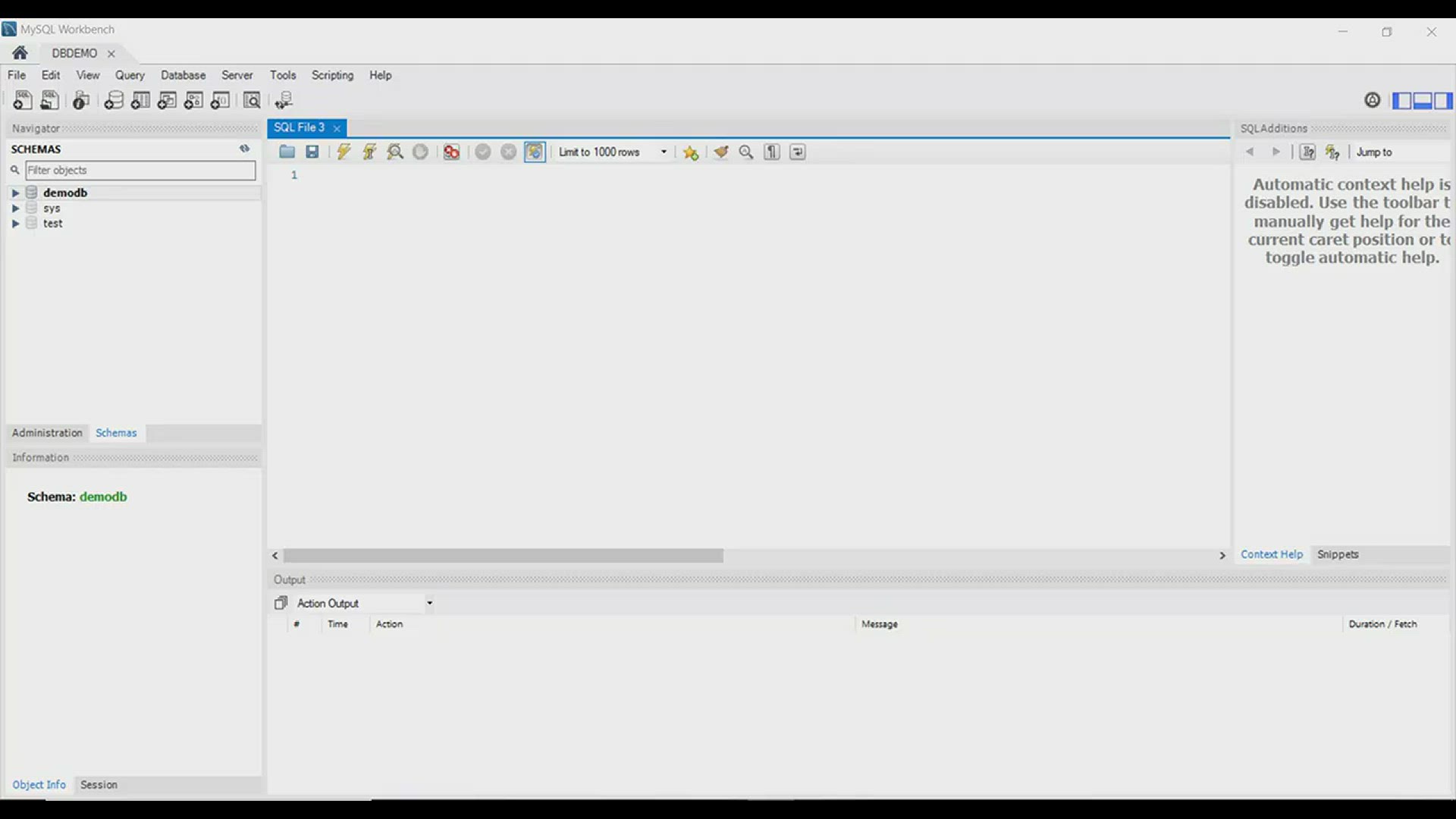Execute statement under the cursor
Viewport: 1456px width, 819px height.
tap(369, 152)
